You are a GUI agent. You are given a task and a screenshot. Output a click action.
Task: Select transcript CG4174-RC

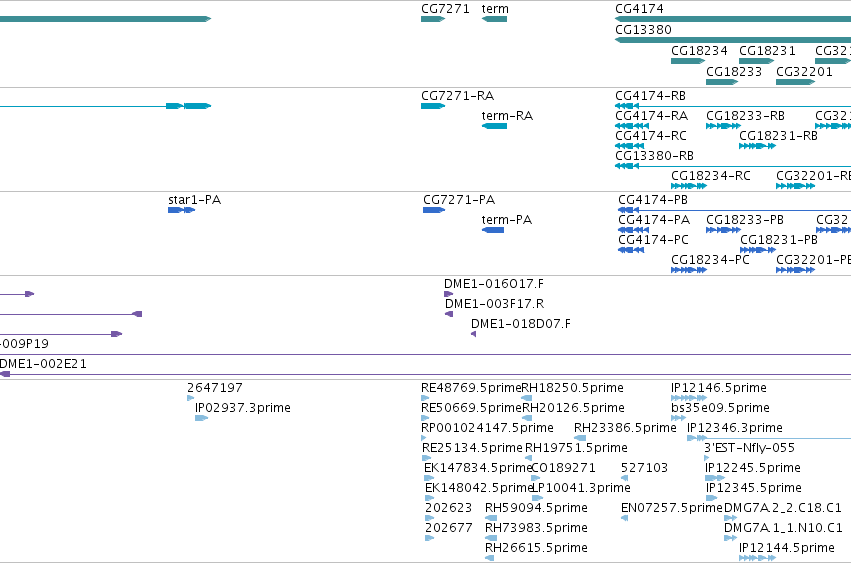coord(630,146)
